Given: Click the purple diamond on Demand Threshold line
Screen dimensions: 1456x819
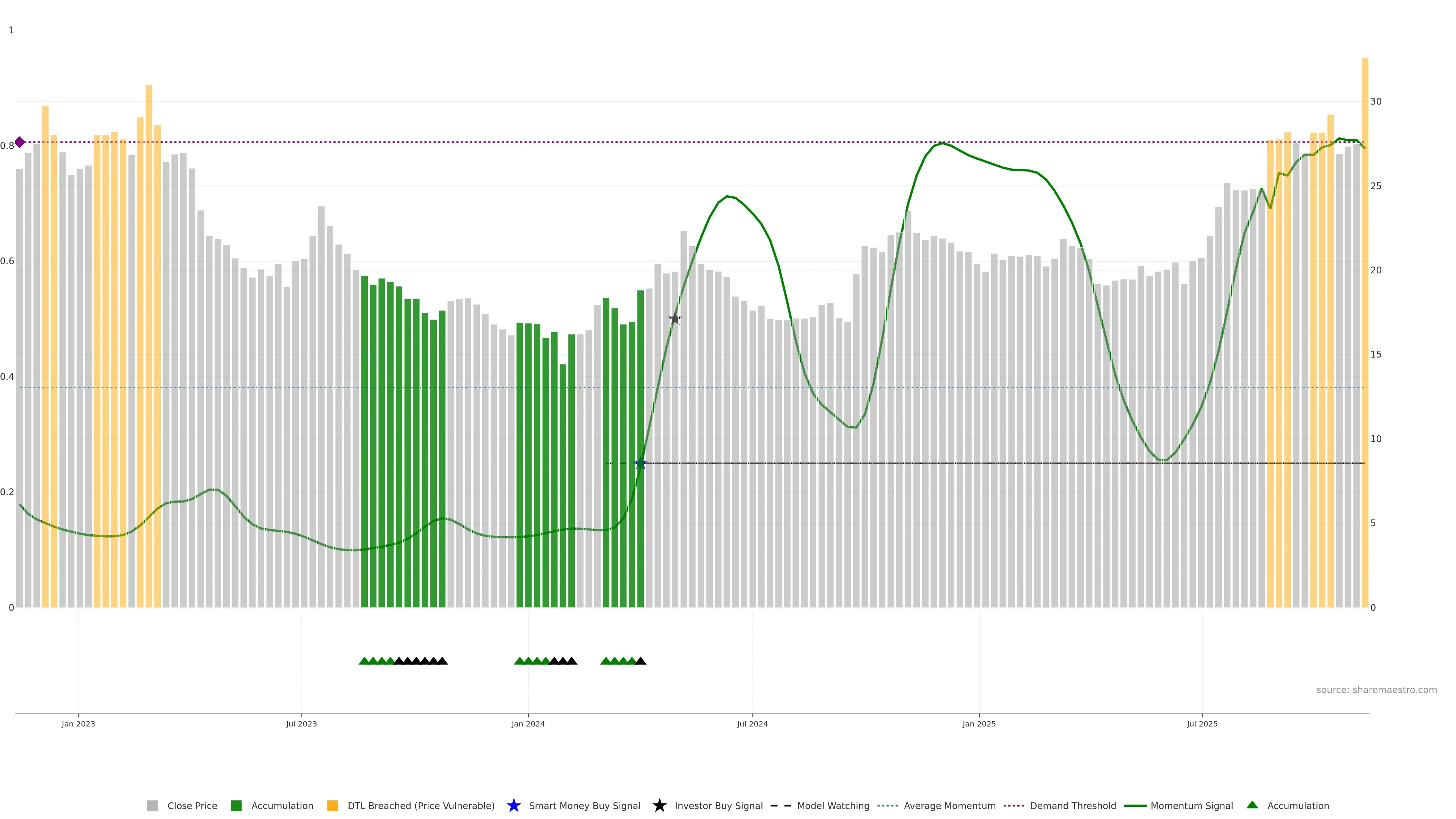Looking at the screenshot, I should (x=20, y=142).
